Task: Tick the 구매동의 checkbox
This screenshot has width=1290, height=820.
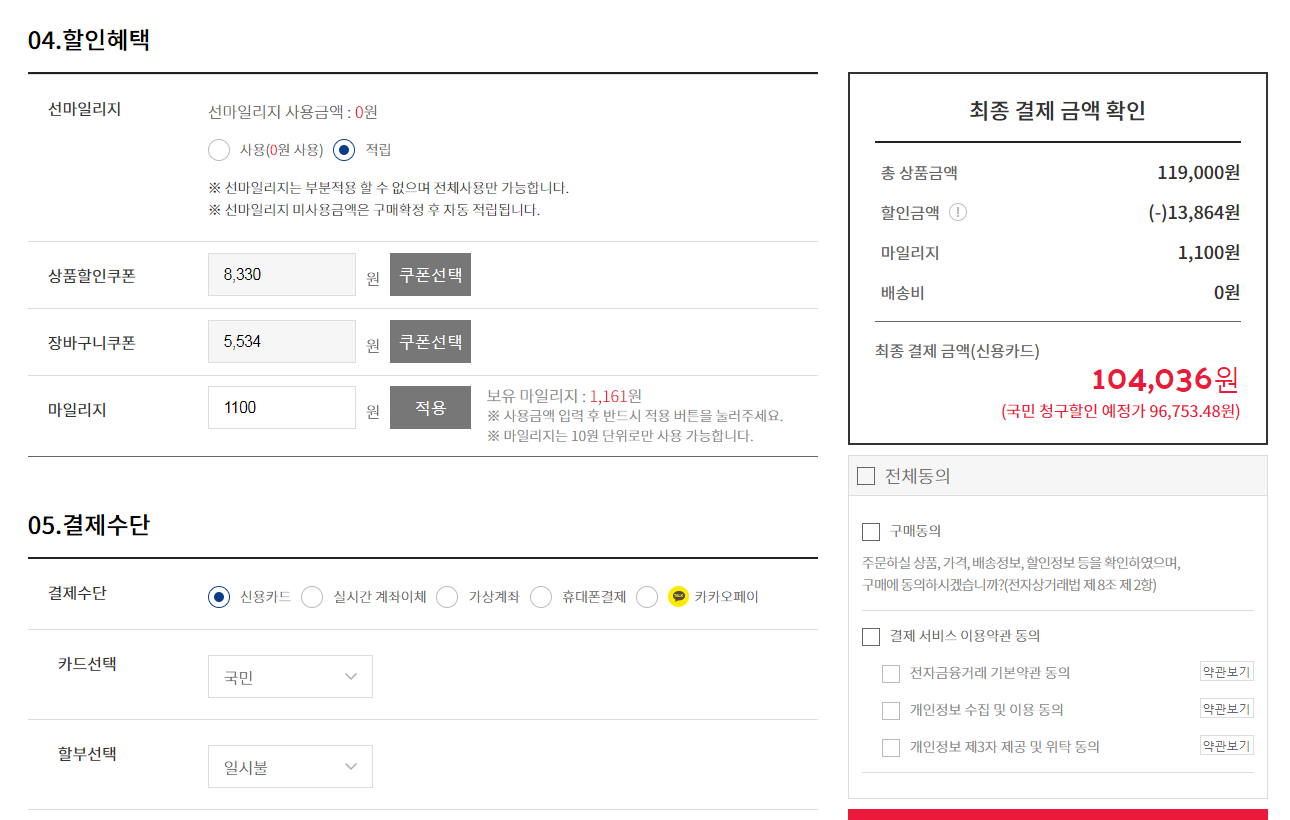Action: click(x=871, y=531)
